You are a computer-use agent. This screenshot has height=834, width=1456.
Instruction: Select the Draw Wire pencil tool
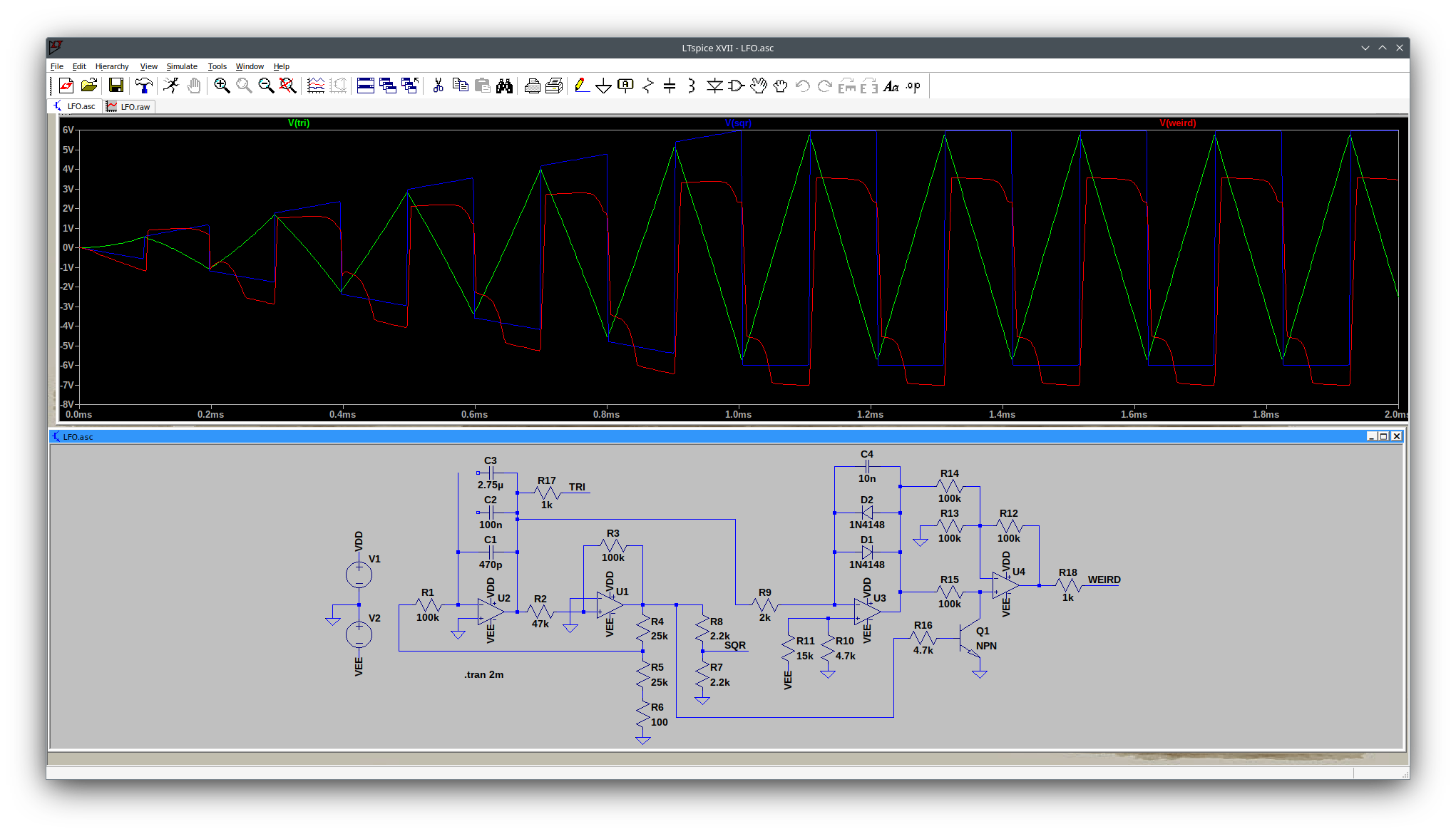click(x=582, y=86)
